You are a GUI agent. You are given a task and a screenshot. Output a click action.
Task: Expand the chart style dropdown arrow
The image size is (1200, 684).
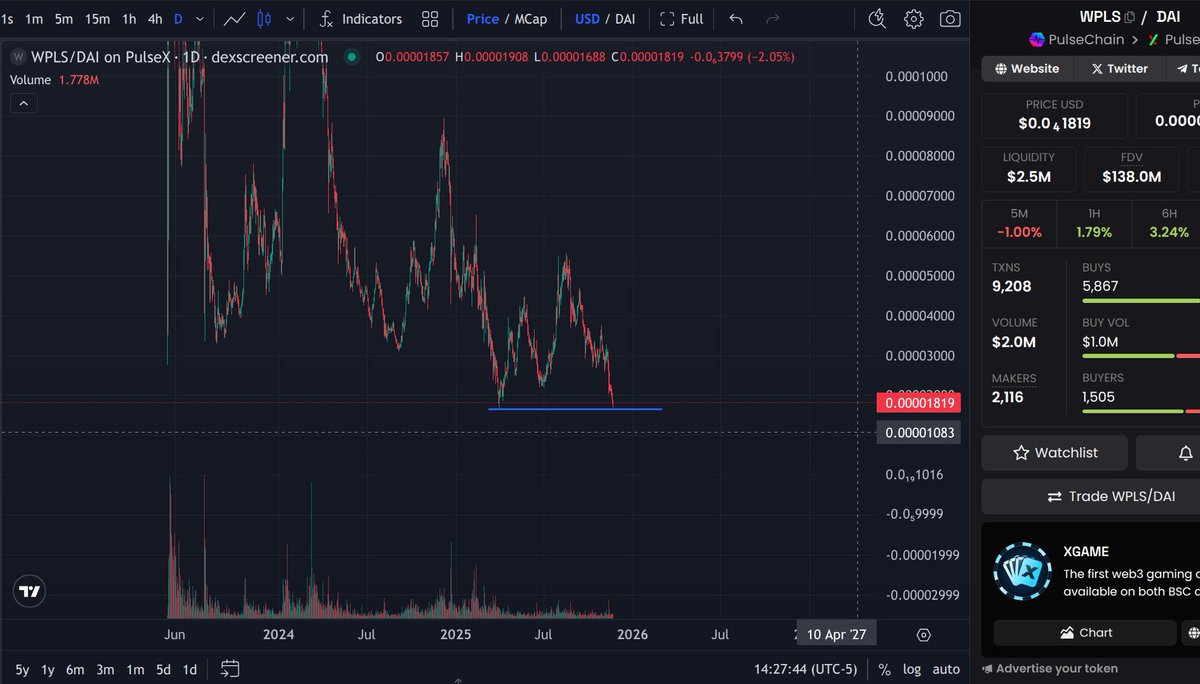pos(290,18)
